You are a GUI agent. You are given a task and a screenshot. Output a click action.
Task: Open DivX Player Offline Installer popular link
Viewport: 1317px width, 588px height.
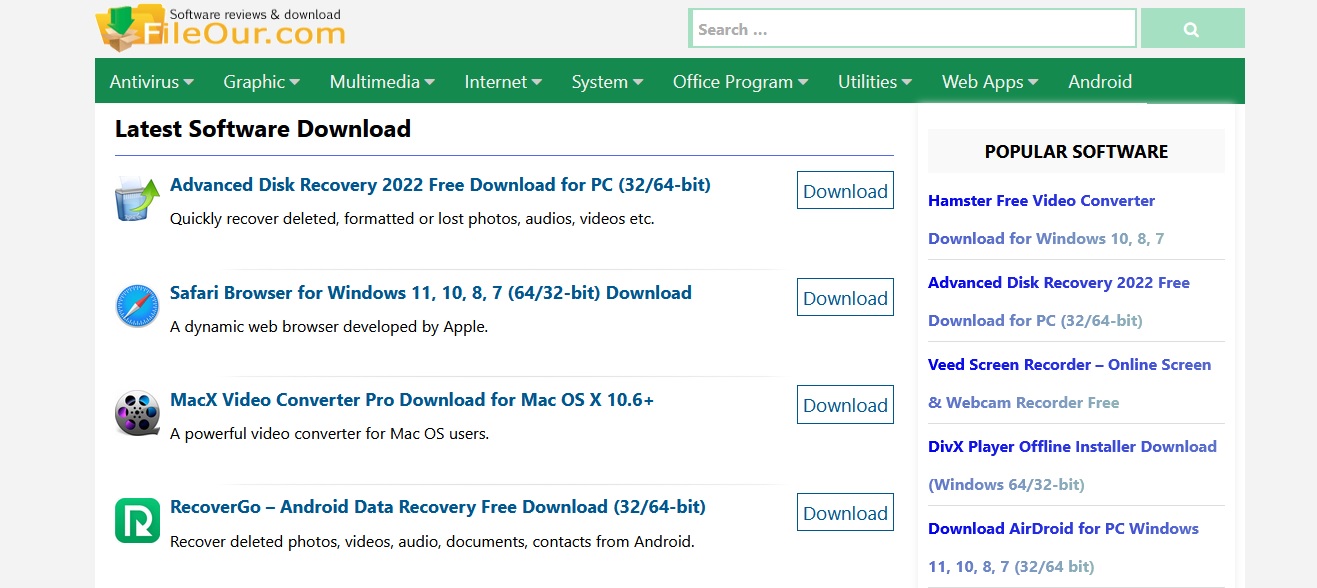pos(1072,465)
